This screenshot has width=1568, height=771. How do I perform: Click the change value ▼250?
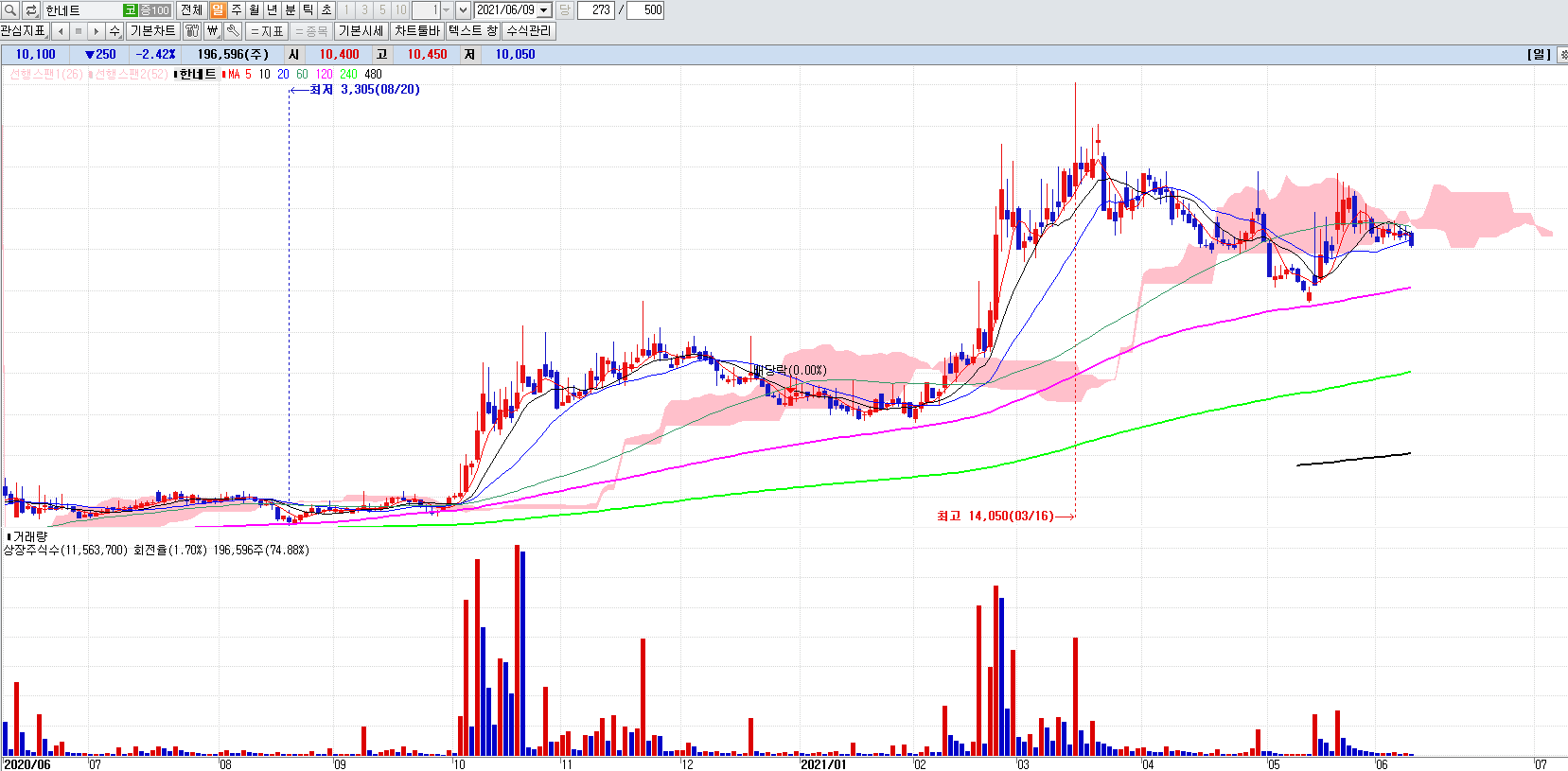(x=100, y=55)
